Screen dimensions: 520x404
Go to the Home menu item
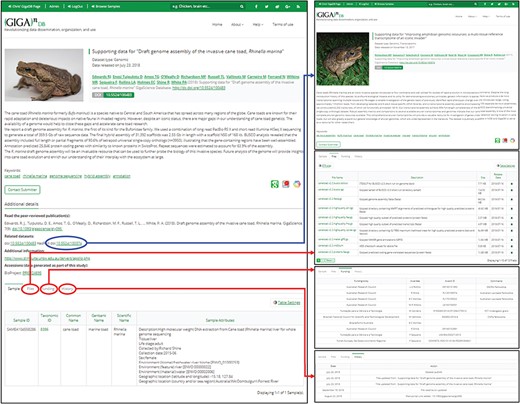(x=217, y=25)
